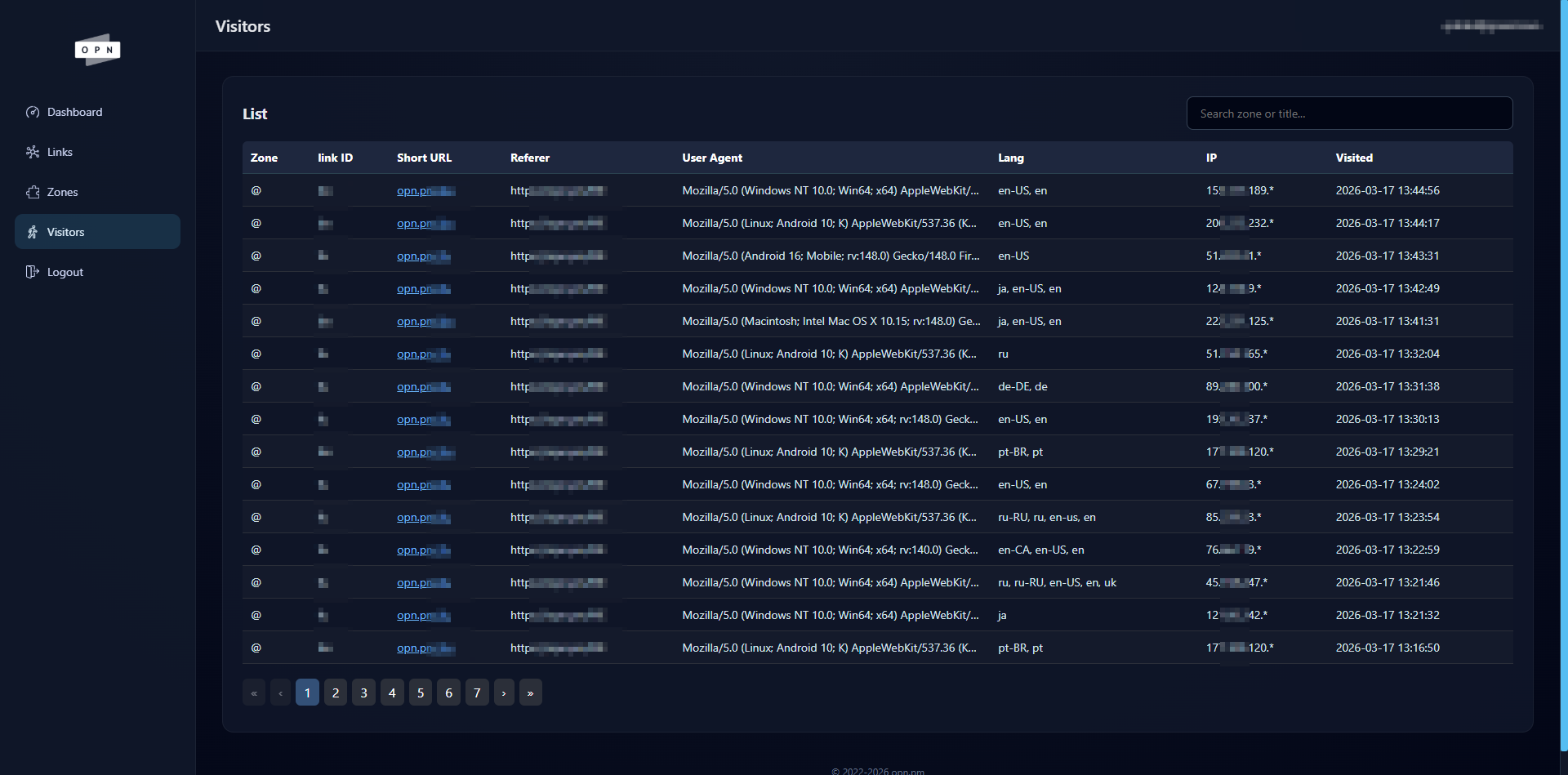Open short URL in 13:21:46 row
1568x775 pixels.
[x=424, y=582]
